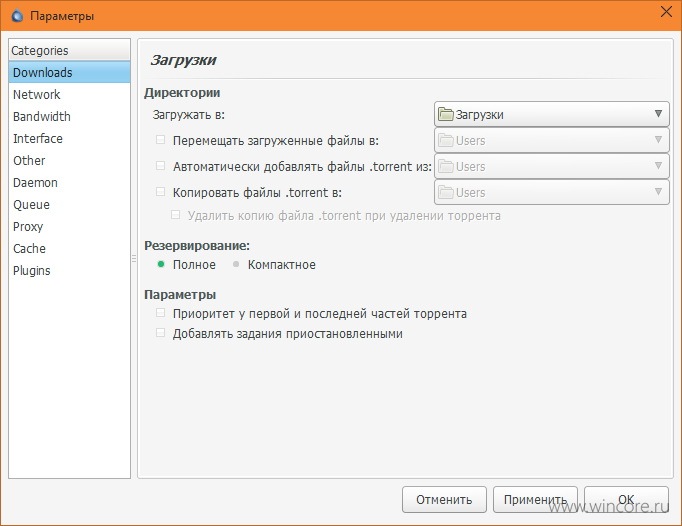Open the Queue category
Screen dimensions: 682x526
pyautogui.click(x=69, y=204)
